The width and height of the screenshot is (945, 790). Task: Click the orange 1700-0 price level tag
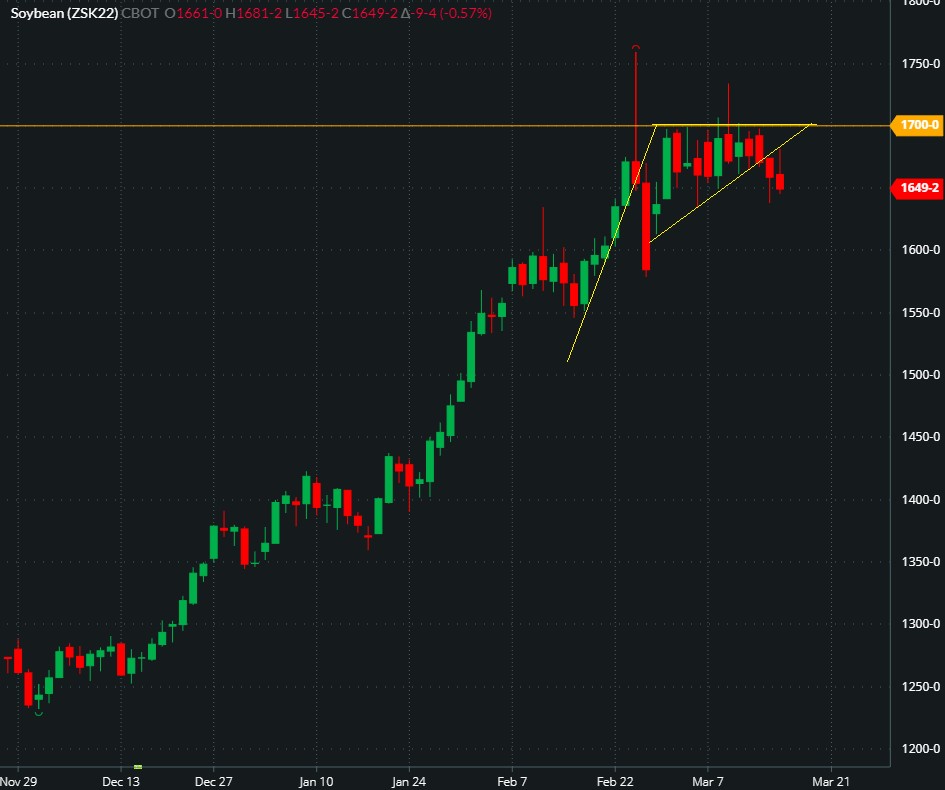pos(915,125)
